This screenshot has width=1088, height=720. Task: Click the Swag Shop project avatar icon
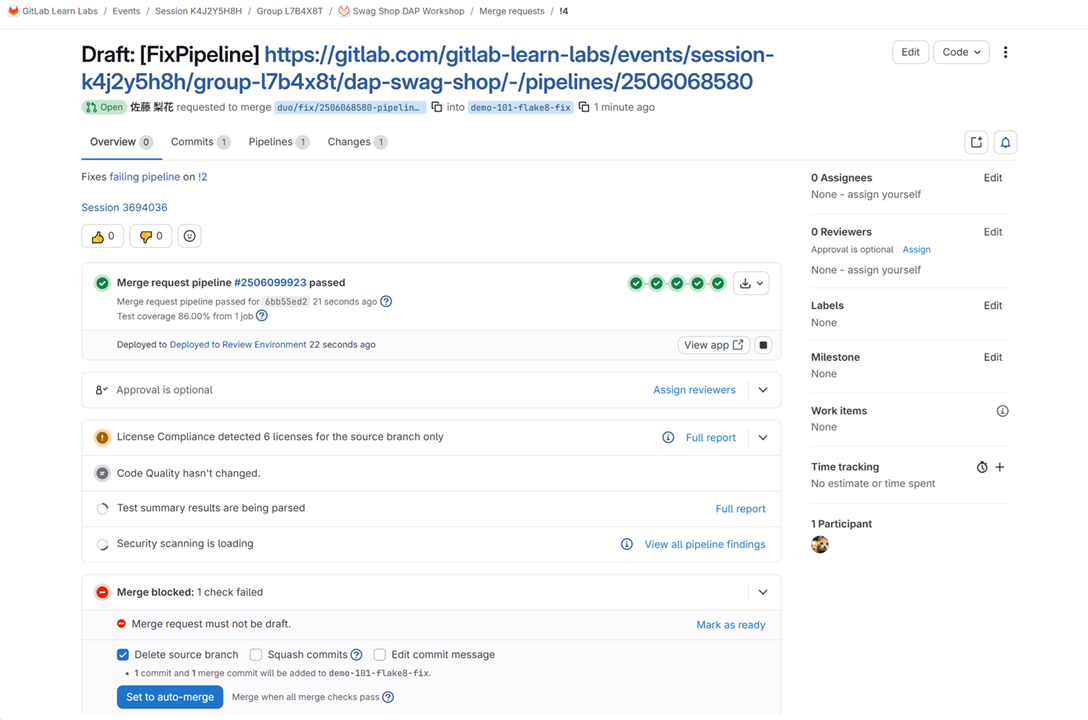[x=343, y=11]
